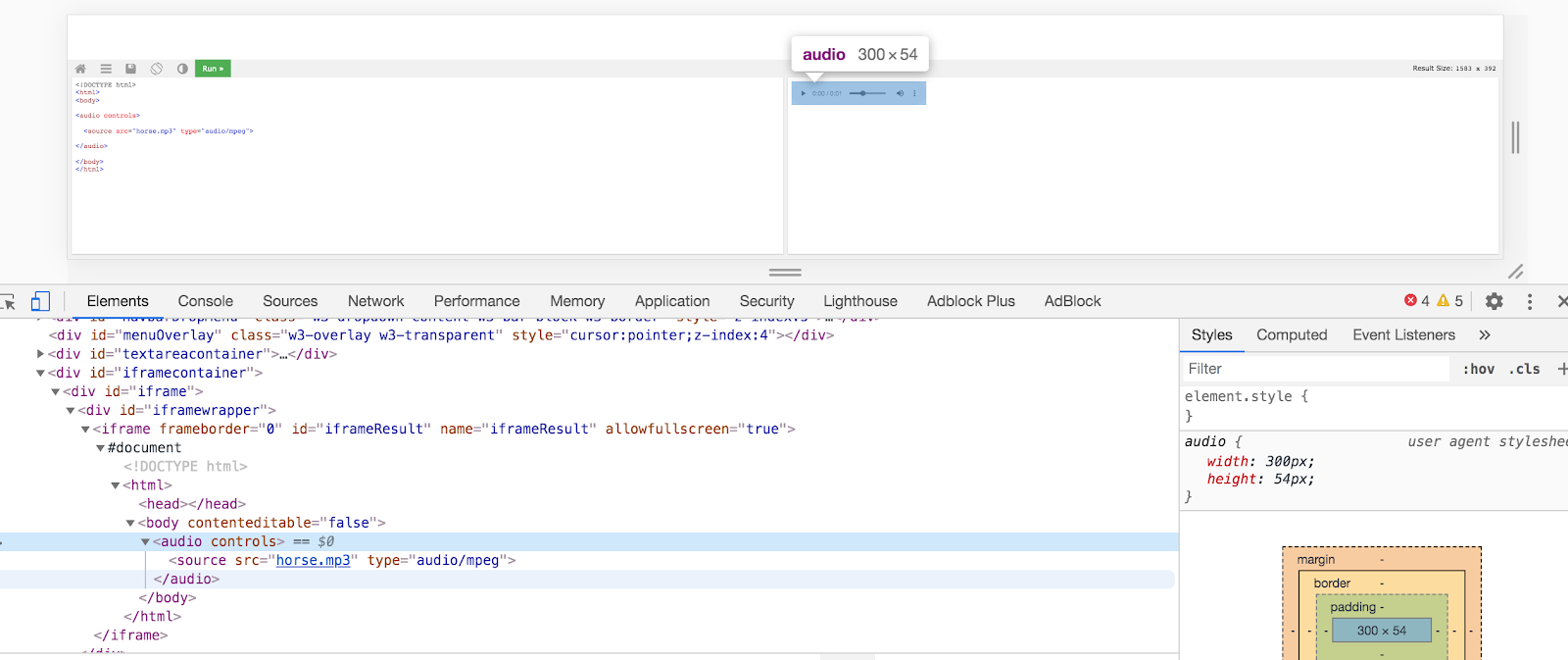Select the Elements tab

point(118,301)
